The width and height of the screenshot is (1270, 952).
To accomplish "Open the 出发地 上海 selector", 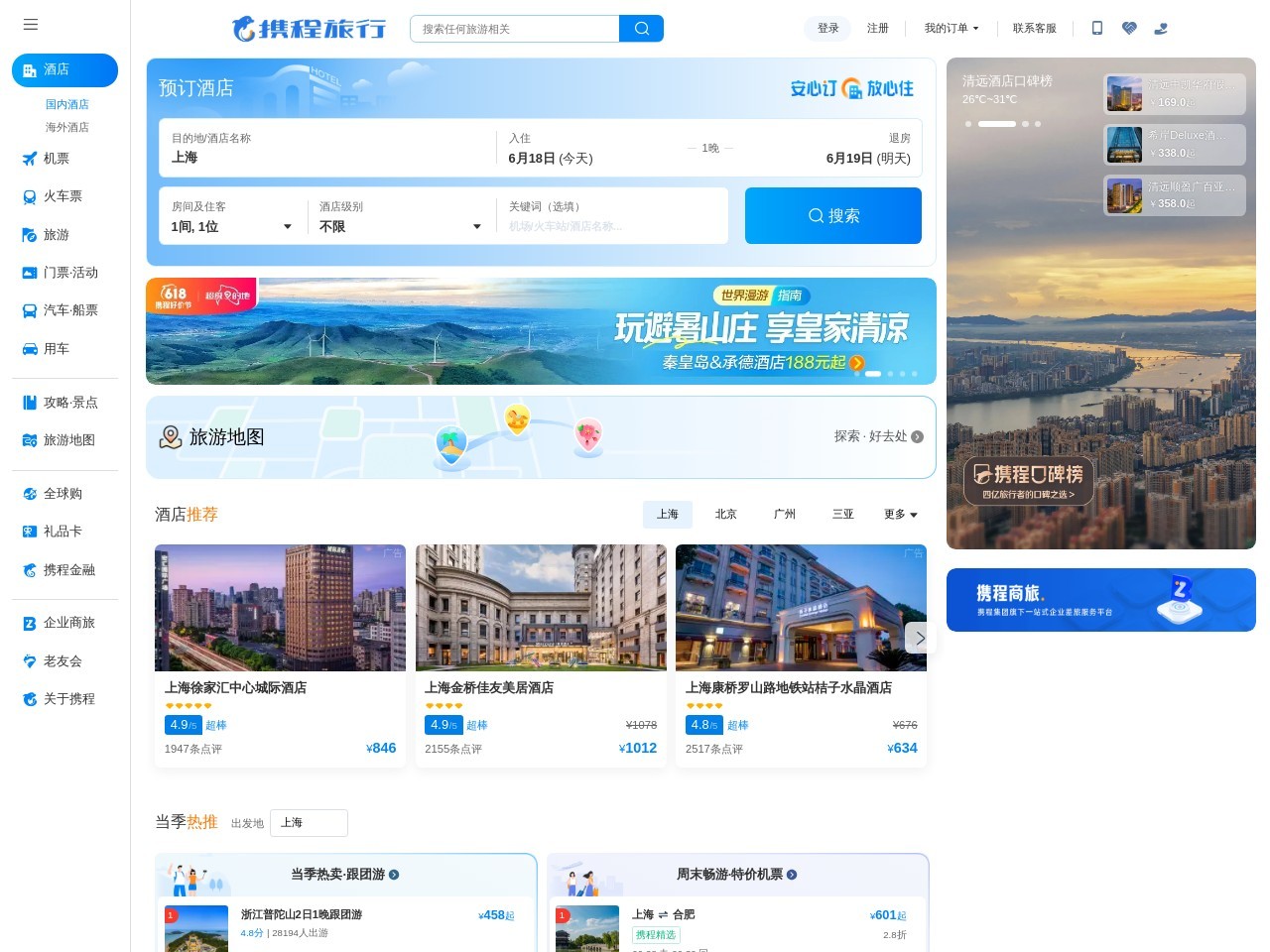I will pos(309,823).
